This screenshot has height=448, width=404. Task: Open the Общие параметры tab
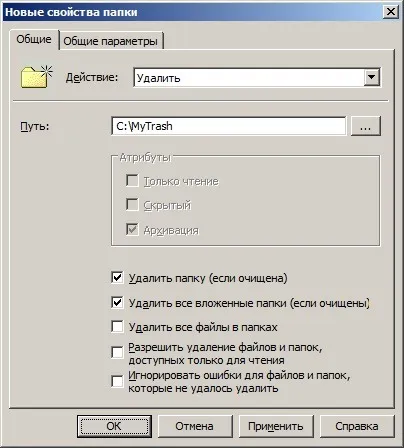[111, 41]
